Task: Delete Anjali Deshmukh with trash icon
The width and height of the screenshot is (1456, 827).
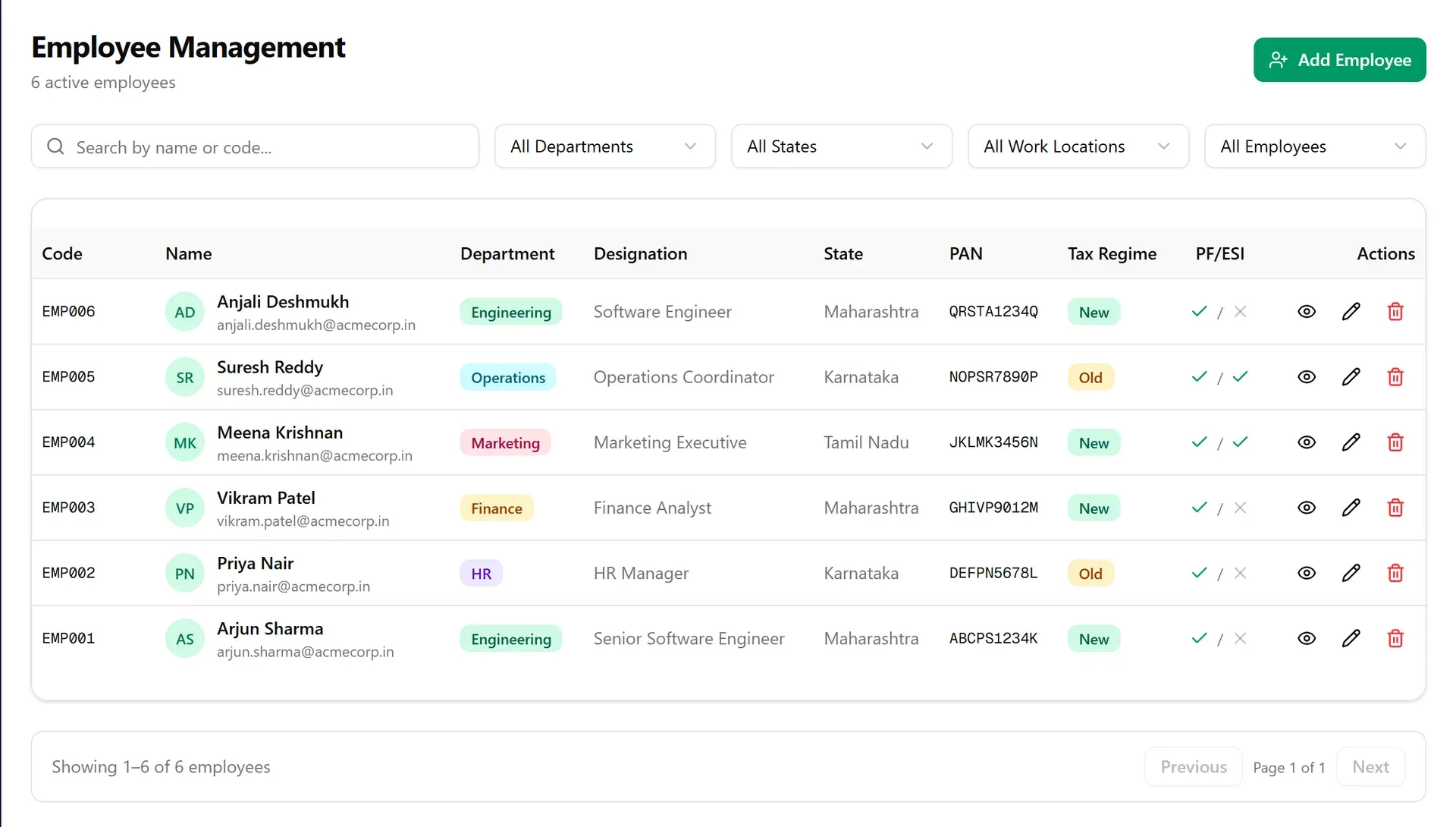Action: tap(1395, 312)
